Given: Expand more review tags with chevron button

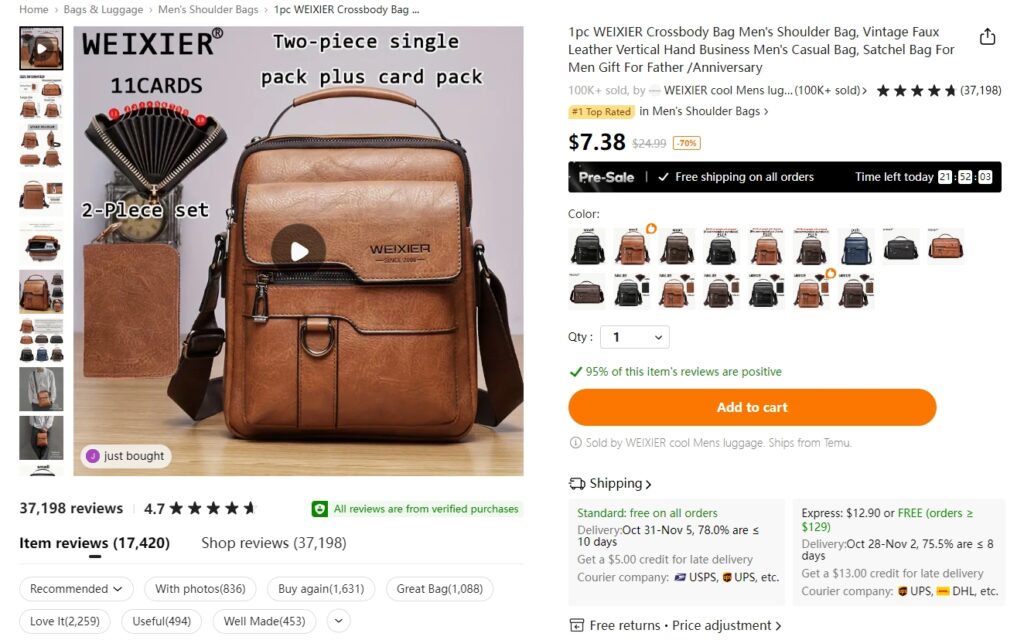Looking at the screenshot, I should point(338,621).
